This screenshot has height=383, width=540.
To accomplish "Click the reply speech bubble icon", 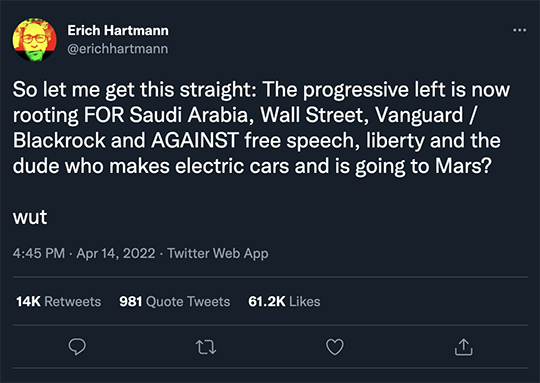I will [77, 347].
